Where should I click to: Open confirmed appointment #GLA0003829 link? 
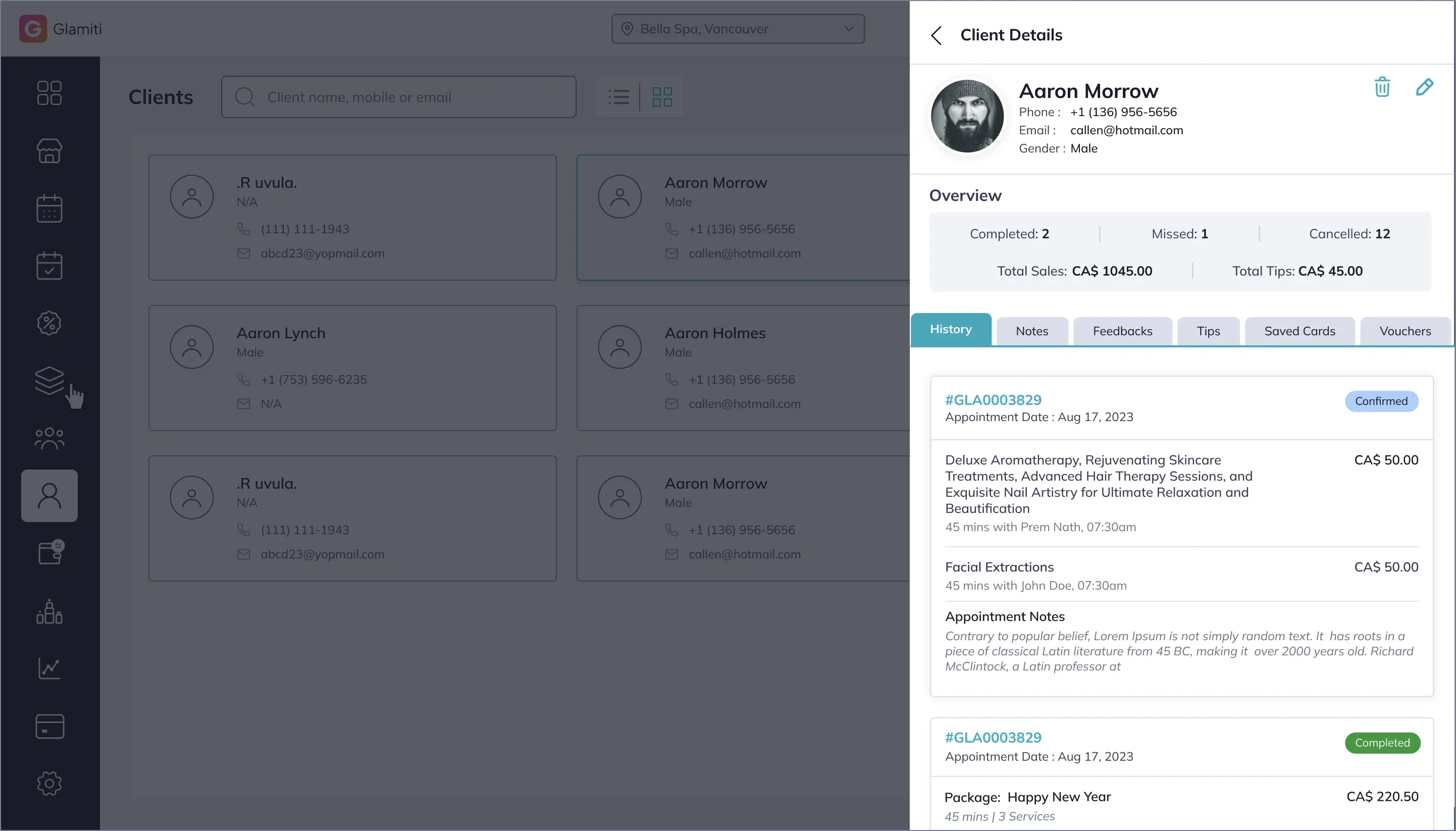pyautogui.click(x=993, y=400)
